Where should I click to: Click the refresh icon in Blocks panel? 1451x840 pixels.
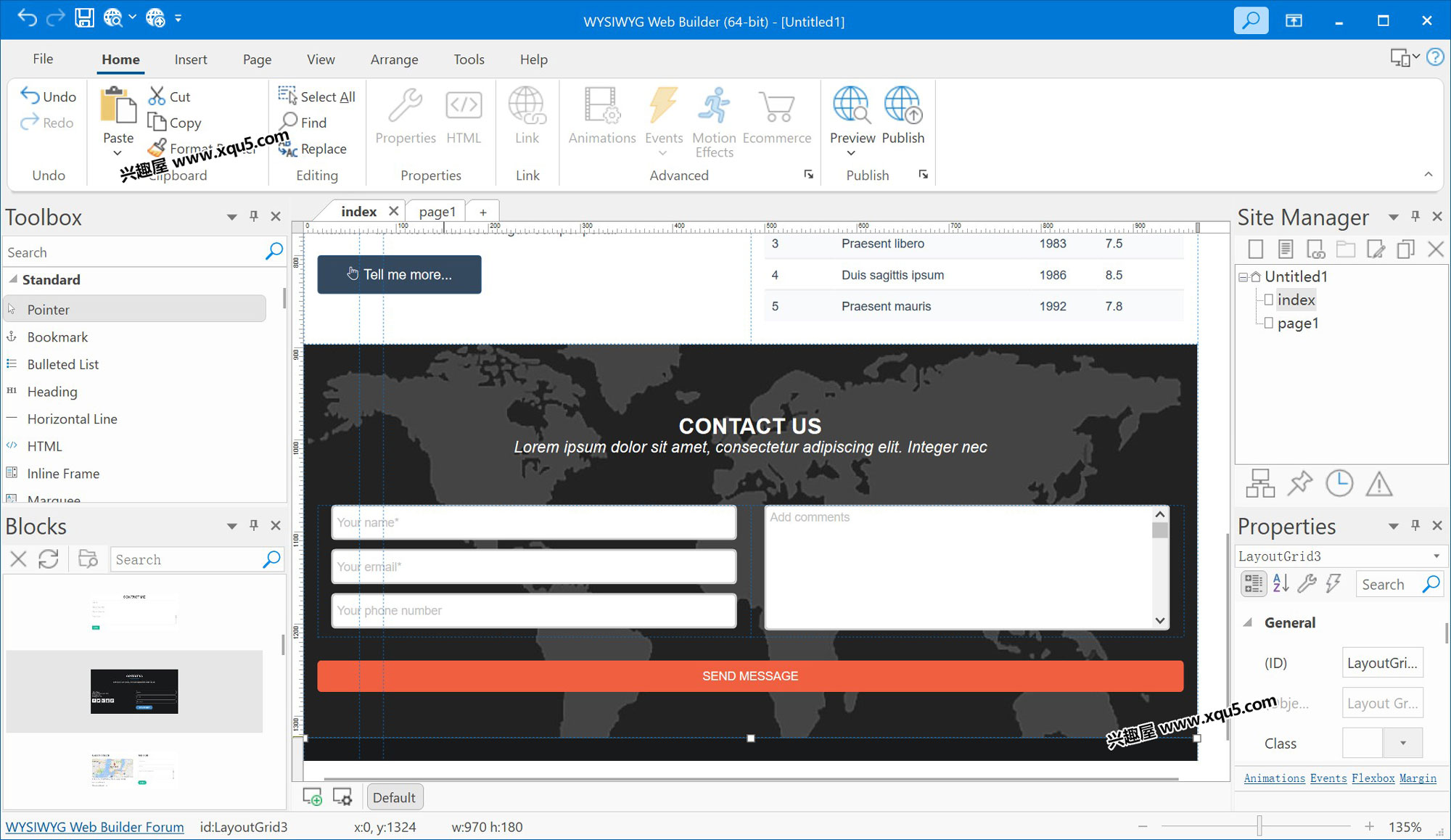click(x=49, y=559)
